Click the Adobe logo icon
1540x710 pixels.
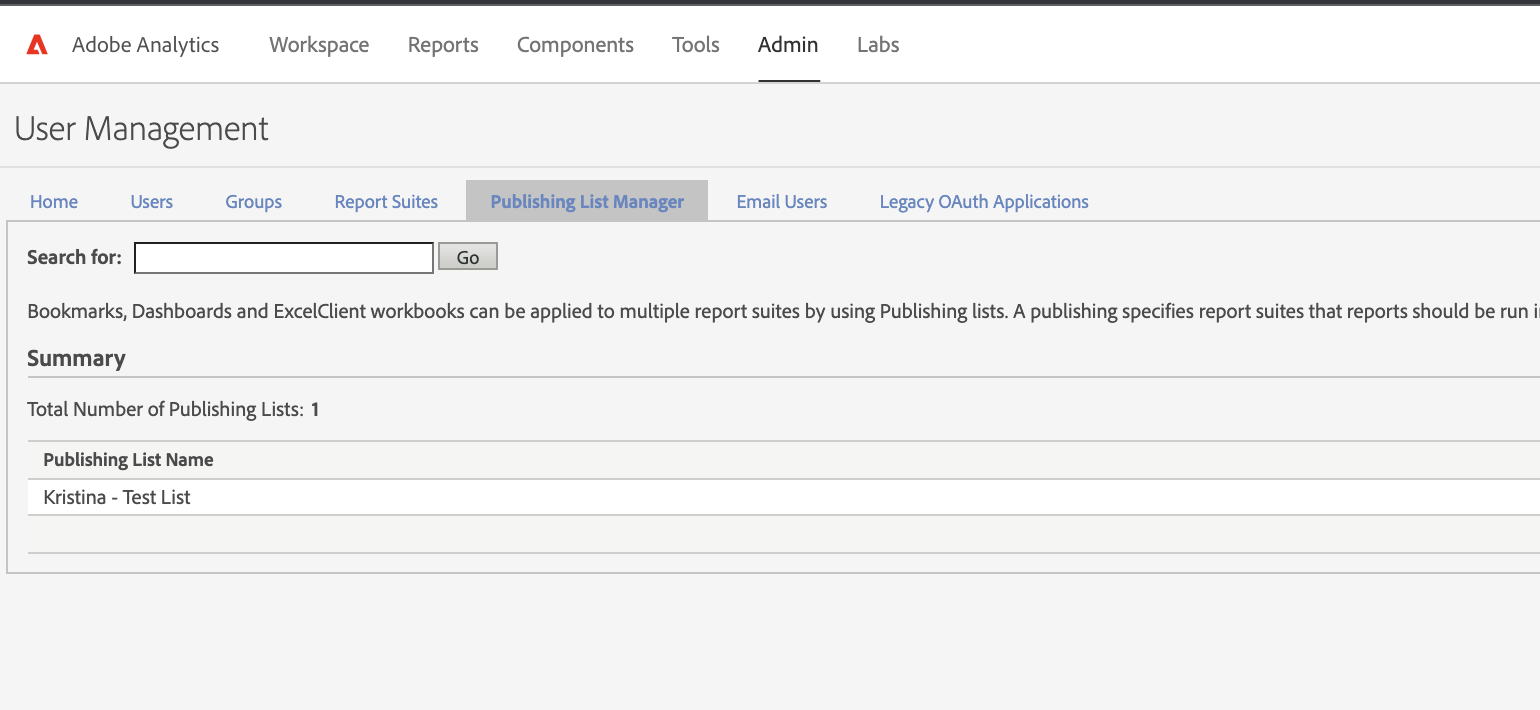37,45
